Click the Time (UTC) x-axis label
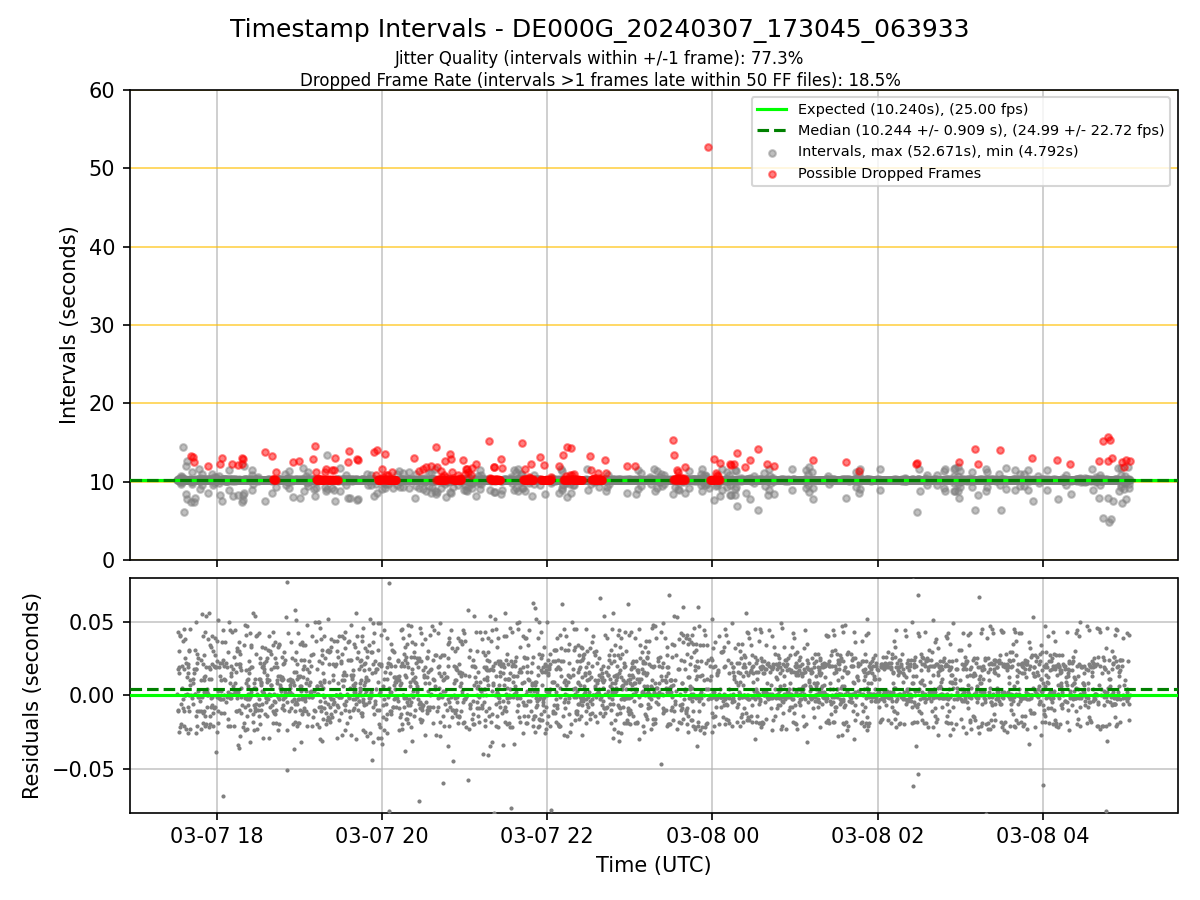 (x=653, y=865)
